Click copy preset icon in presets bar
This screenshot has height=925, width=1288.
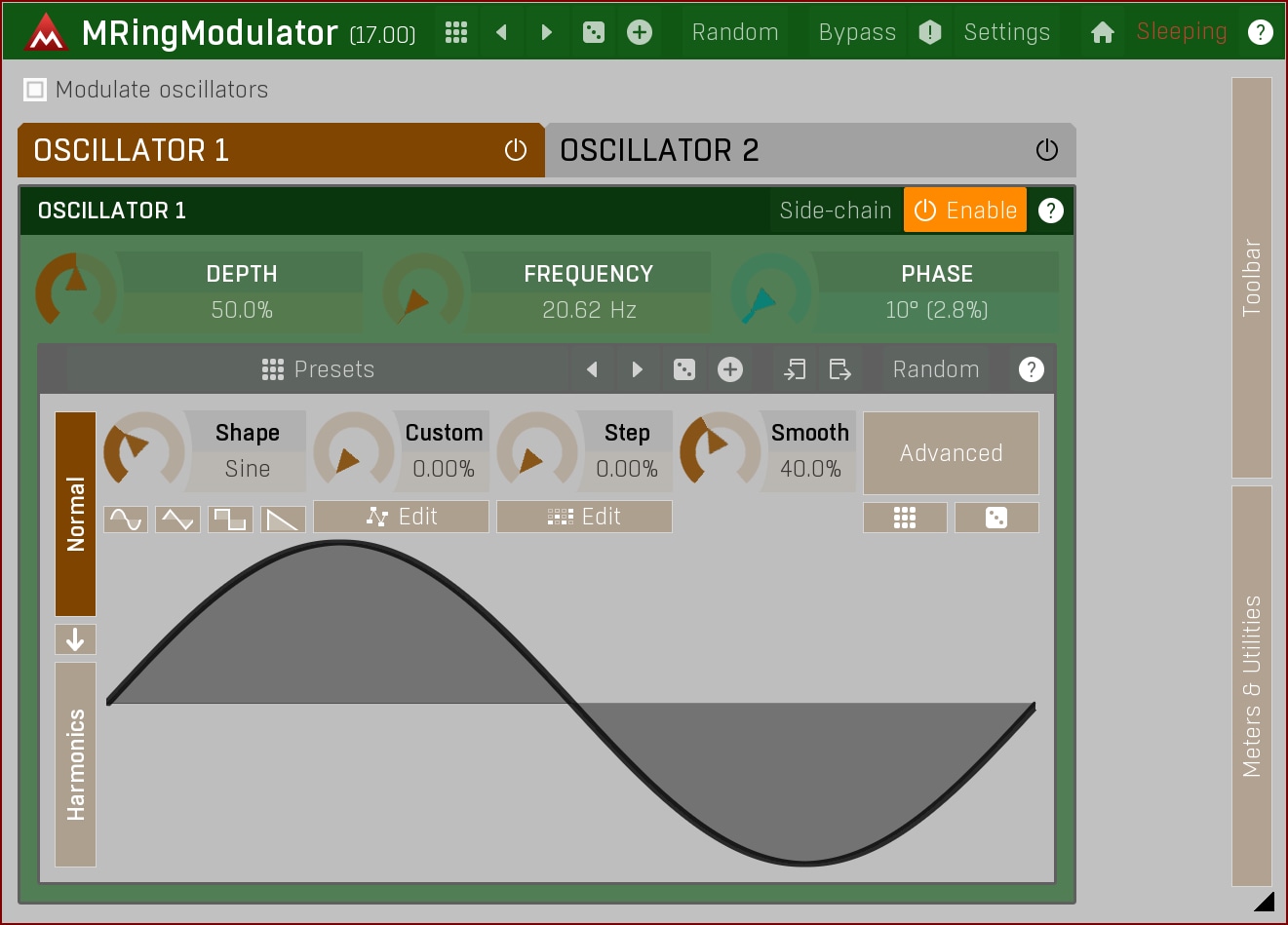[x=795, y=369]
